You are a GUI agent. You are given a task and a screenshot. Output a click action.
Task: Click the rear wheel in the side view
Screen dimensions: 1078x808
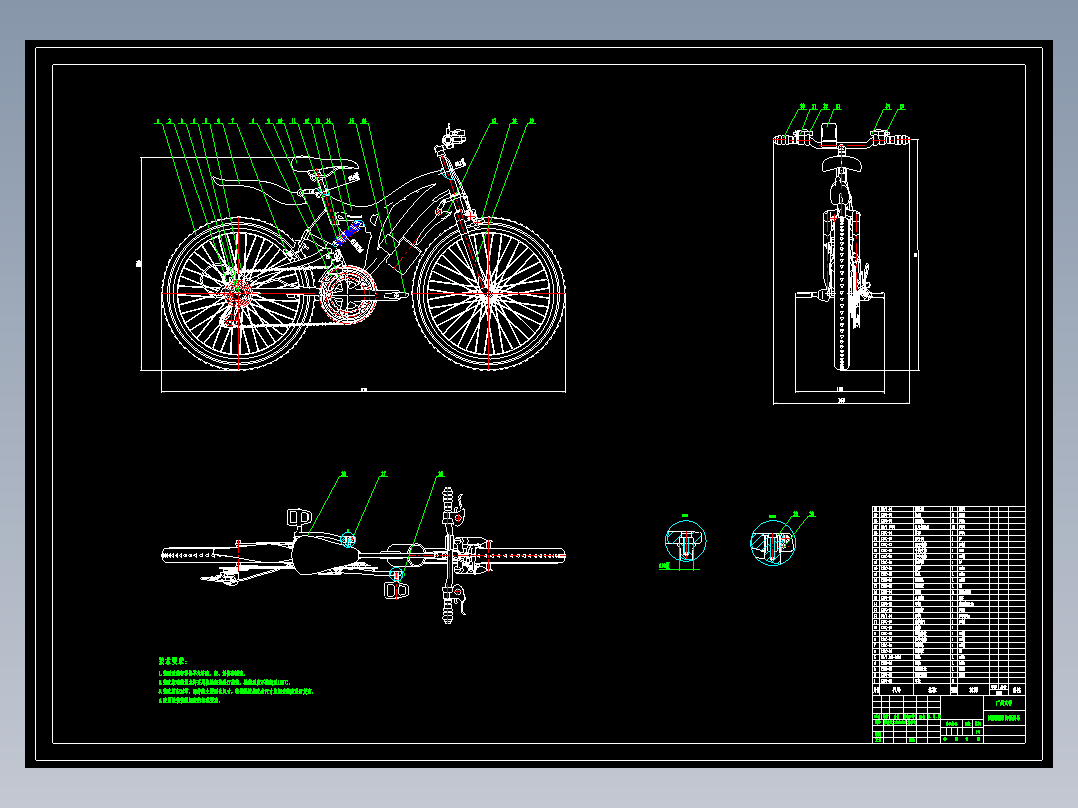(x=238, y=294)
